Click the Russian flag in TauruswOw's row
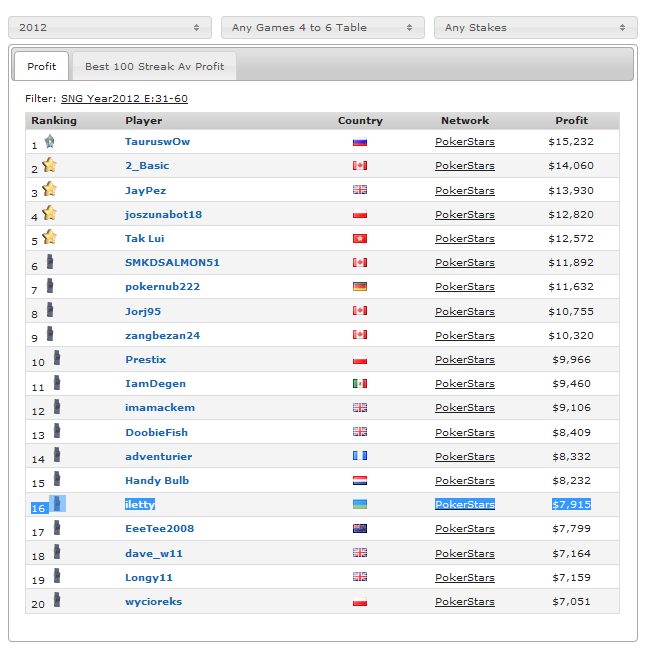 [360, 142]
